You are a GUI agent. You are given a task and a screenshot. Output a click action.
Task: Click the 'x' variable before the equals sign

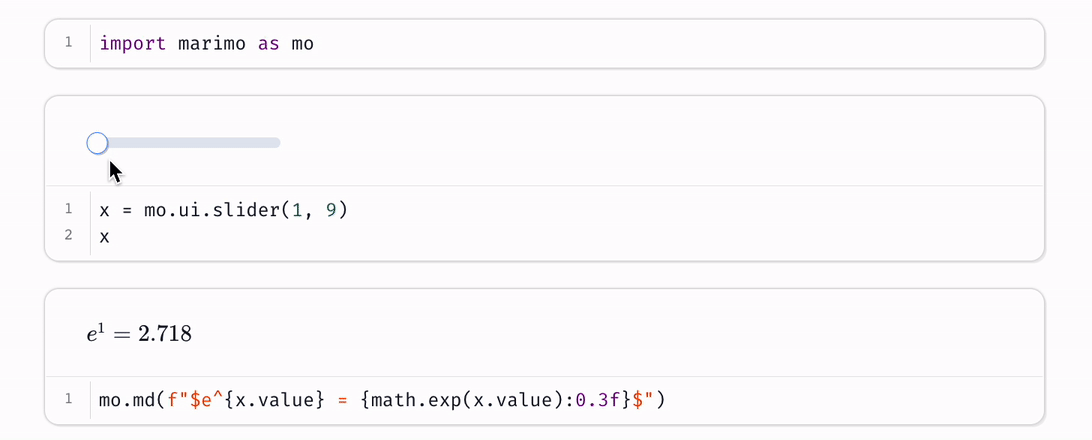pyautogui.click(x=105, y=210)
